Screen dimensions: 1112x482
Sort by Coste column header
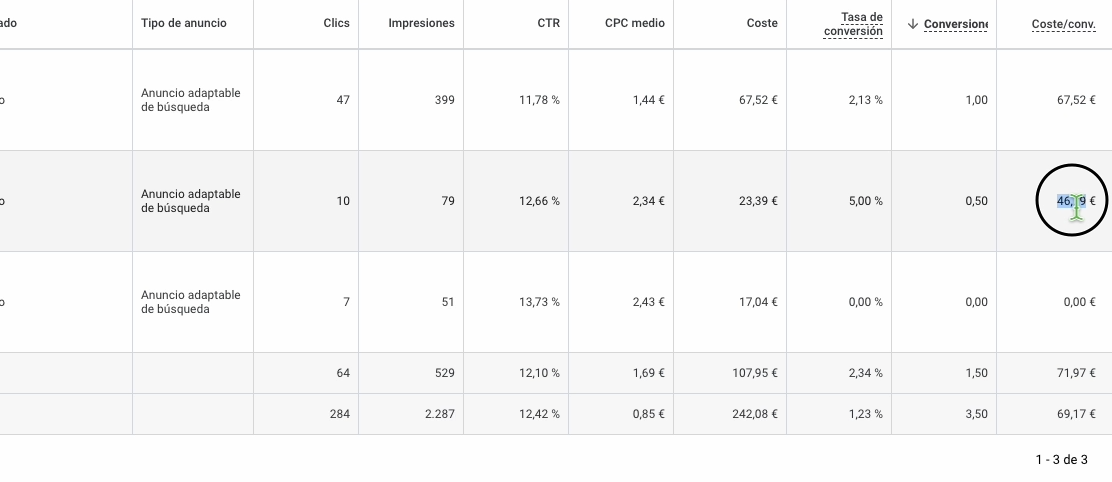pyautogui.click(x=762, y=23)
